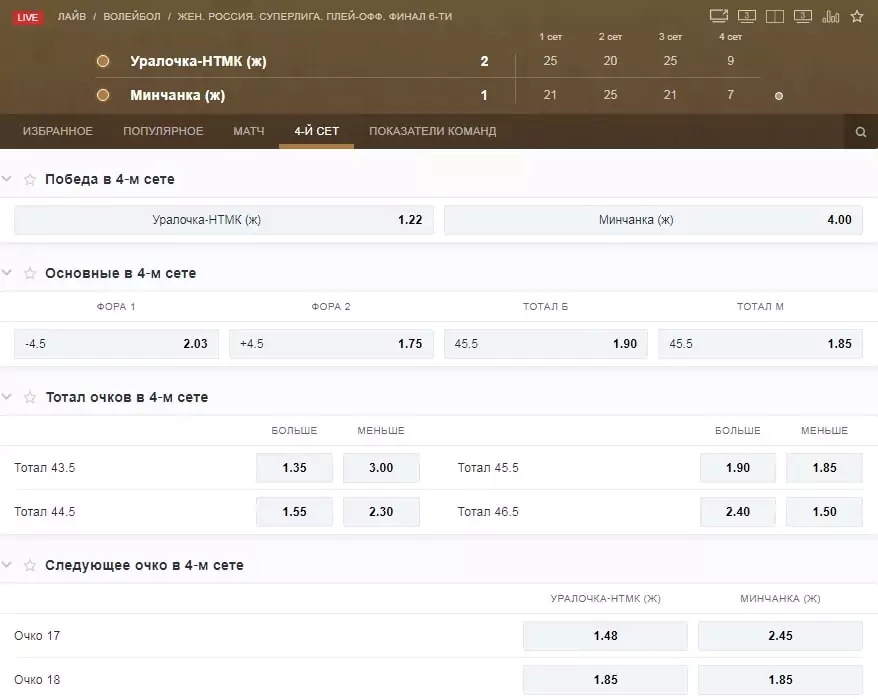This screenshot has height=699, width=878.
Task: Star the Тотал очков в 4-м сете market
Action: 30,397
